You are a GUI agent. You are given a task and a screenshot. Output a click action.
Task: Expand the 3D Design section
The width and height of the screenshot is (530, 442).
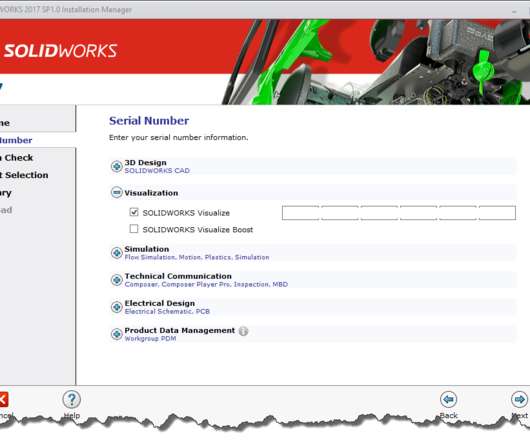click(x=117, y=166)
